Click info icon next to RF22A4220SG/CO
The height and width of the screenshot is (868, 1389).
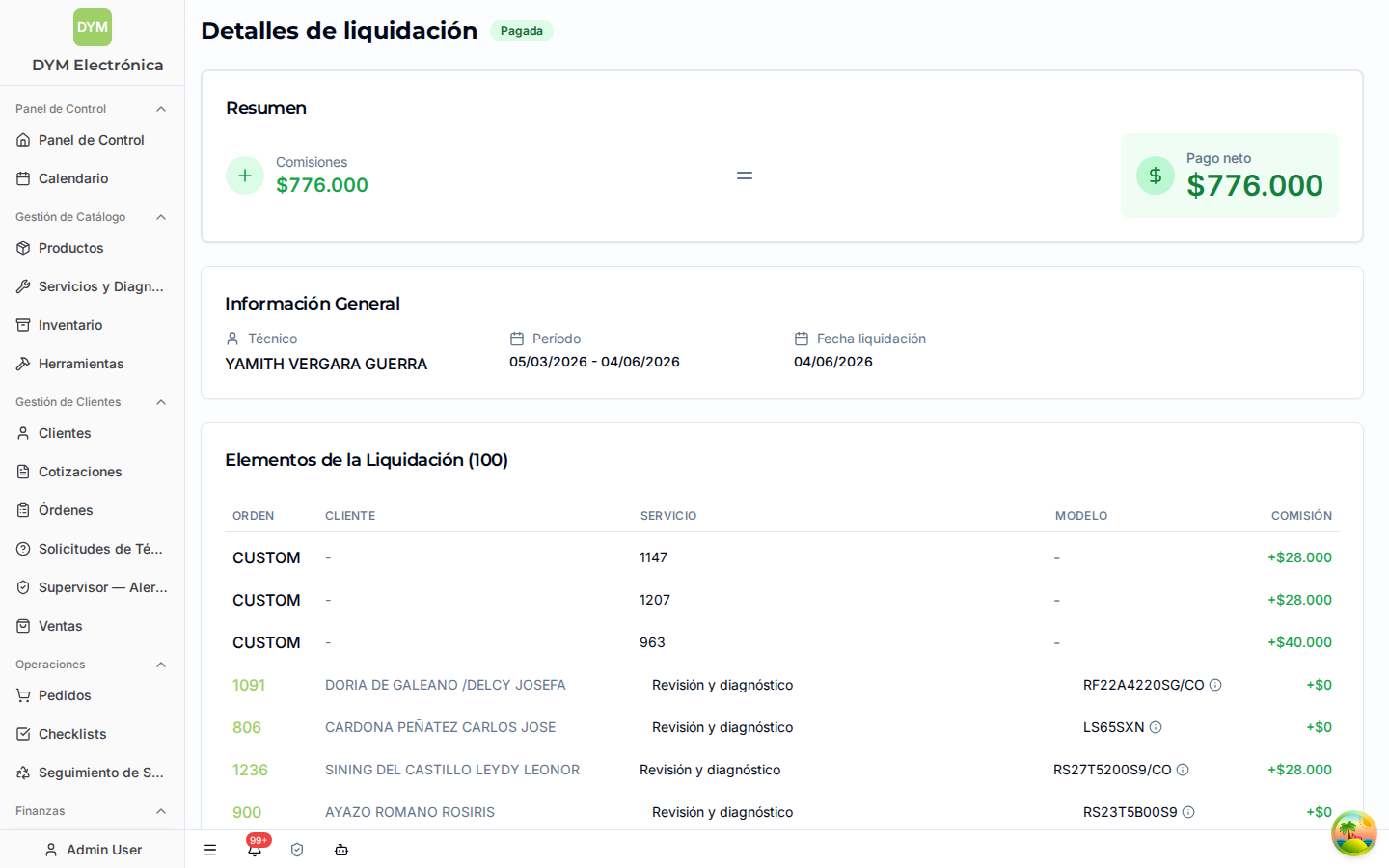1215,685
